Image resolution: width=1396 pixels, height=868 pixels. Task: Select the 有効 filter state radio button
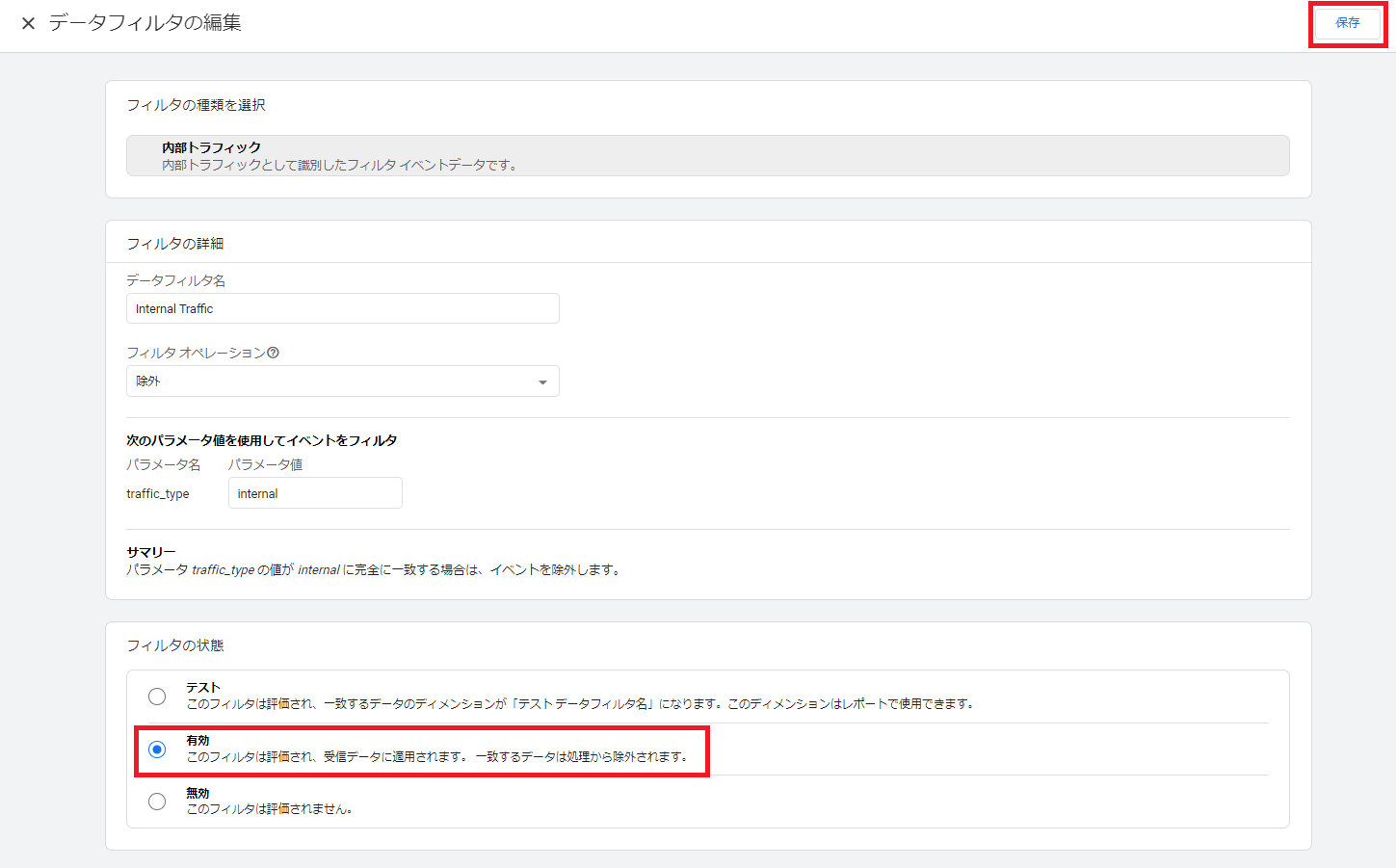tap(157, 750)
